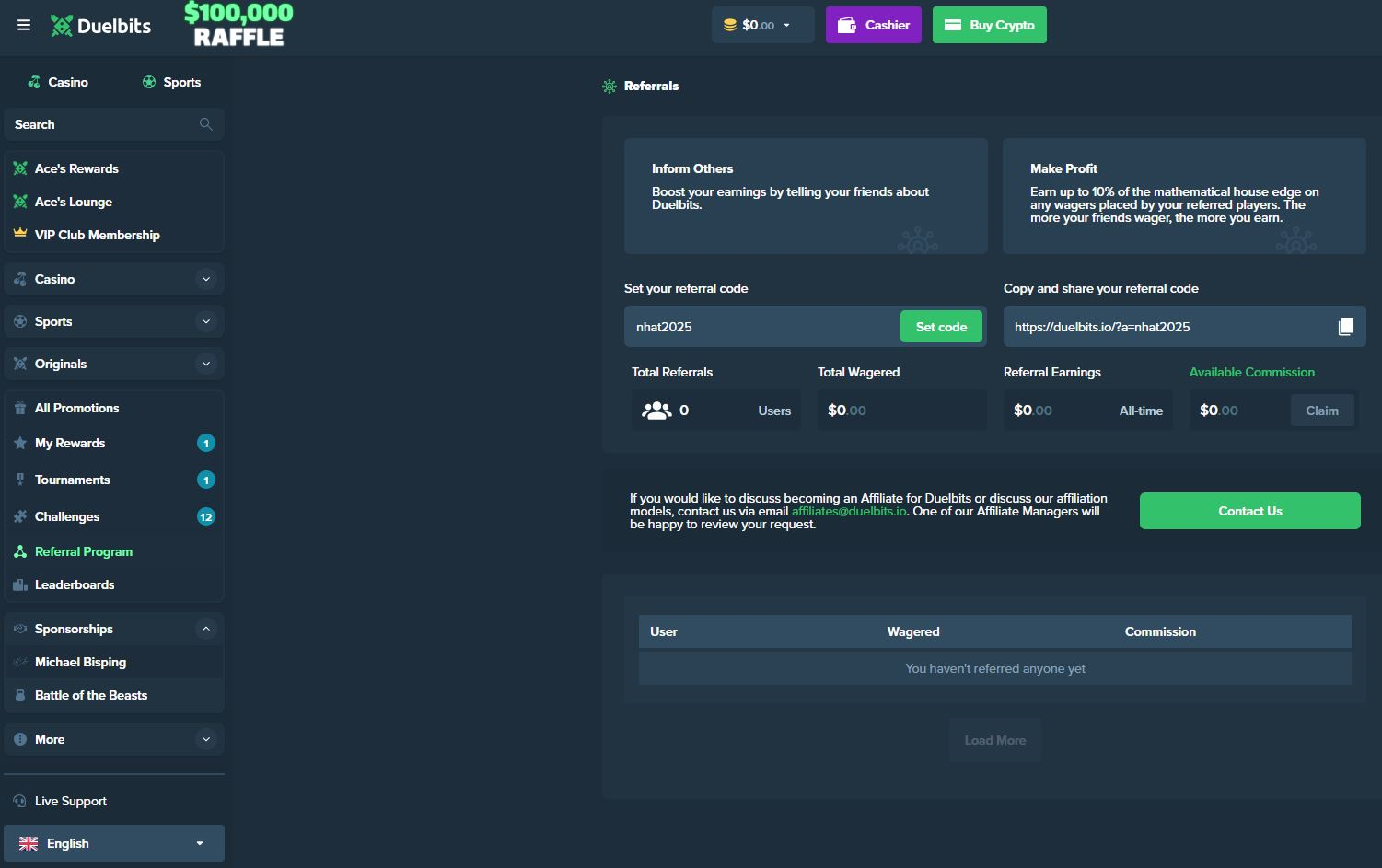Image resolution: width=1382 pixels, height=868 pixels.
Task: Click the Contact Us button
Action: [x=1249, y=511]
